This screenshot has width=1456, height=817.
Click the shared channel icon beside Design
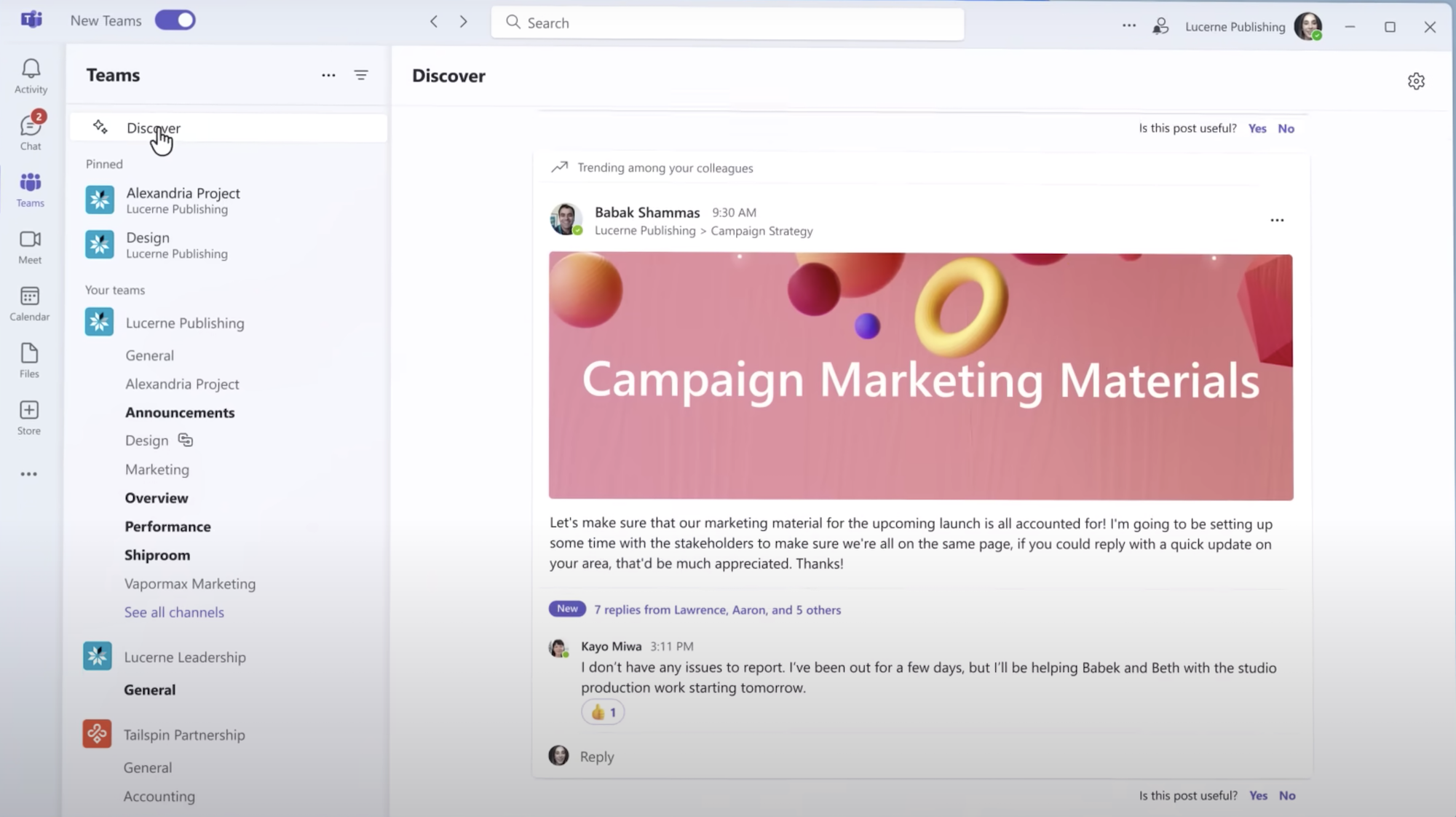tap(186, 440)
